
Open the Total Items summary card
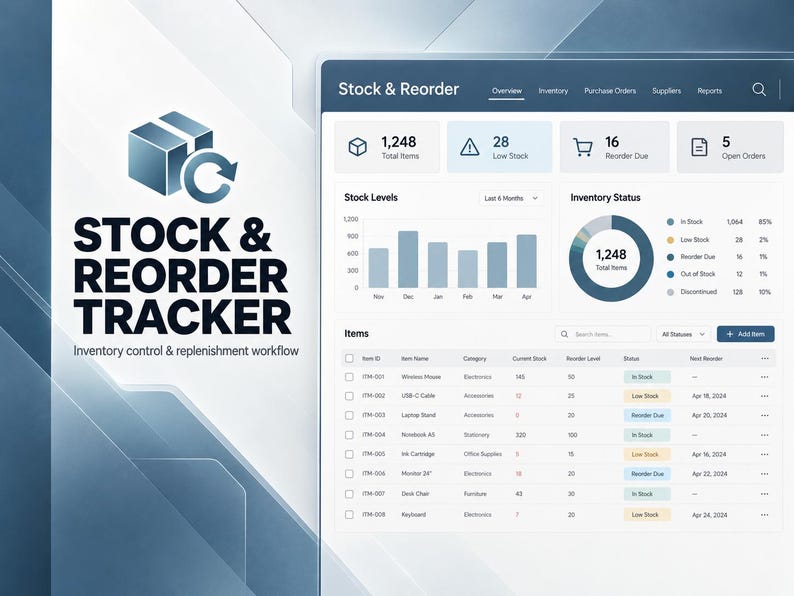click(387, 147)
